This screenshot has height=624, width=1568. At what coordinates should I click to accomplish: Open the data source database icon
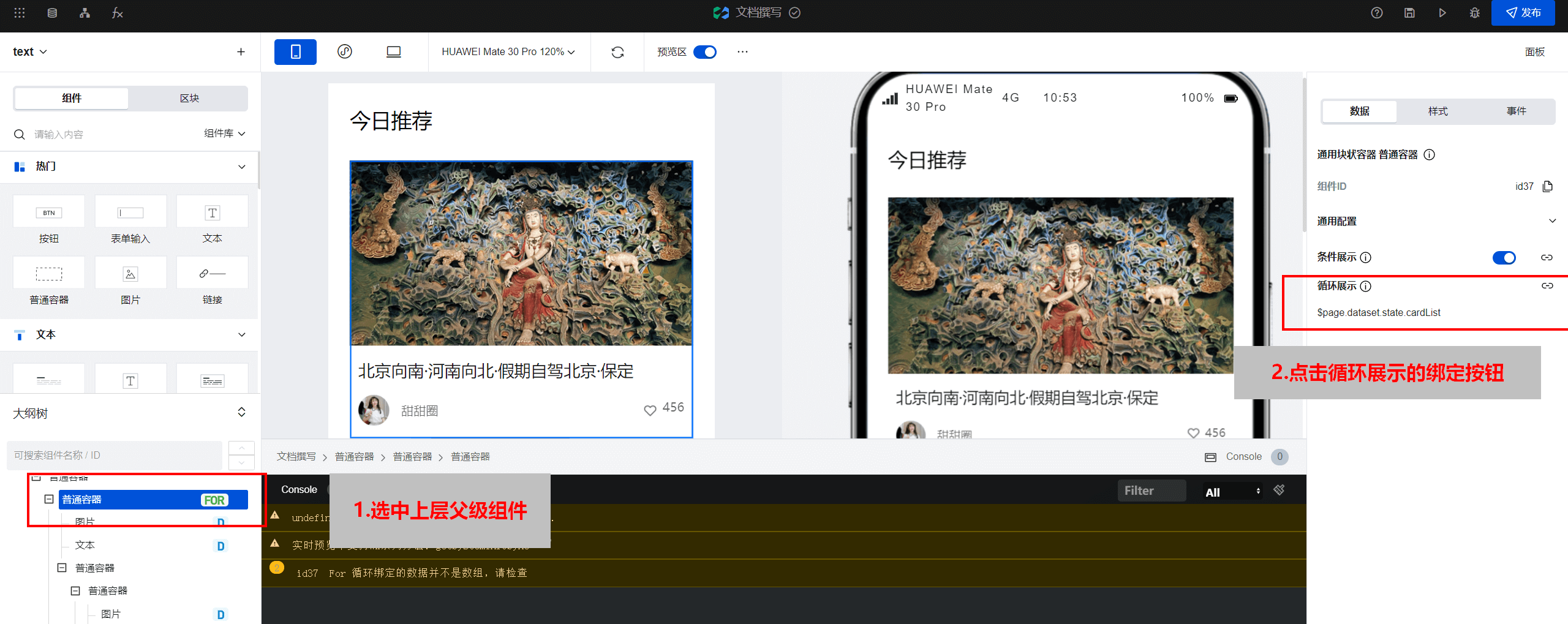(52, 13)
